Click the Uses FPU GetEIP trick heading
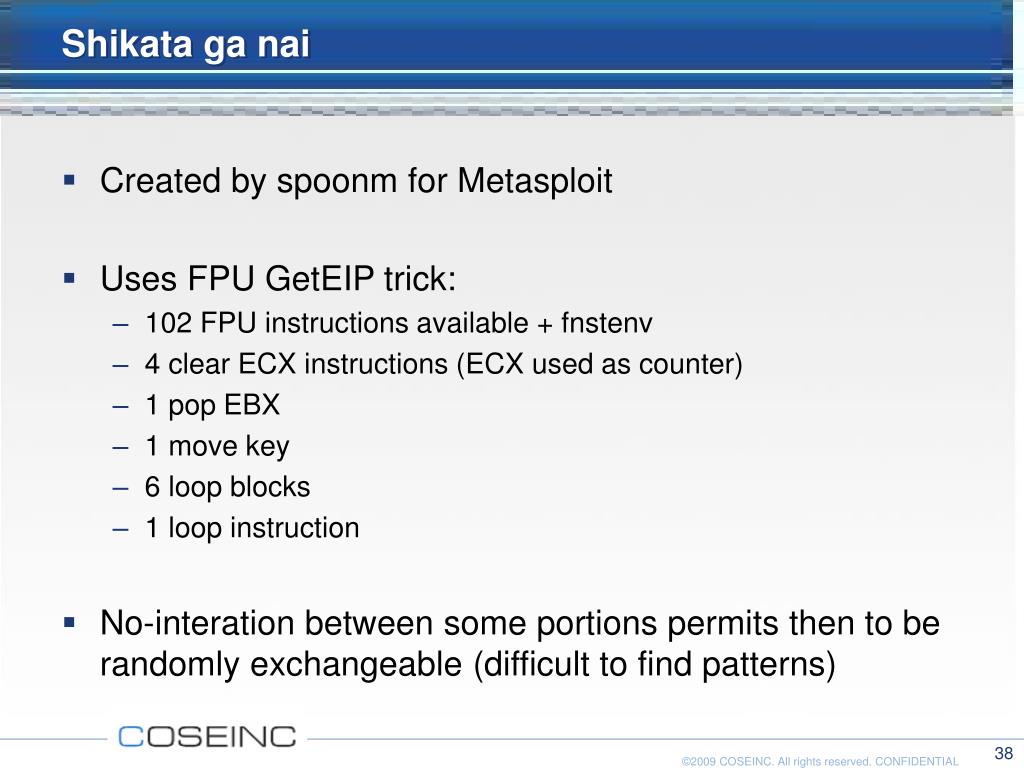The height and width of the screenshot is (768, 1024). point(278,279)
